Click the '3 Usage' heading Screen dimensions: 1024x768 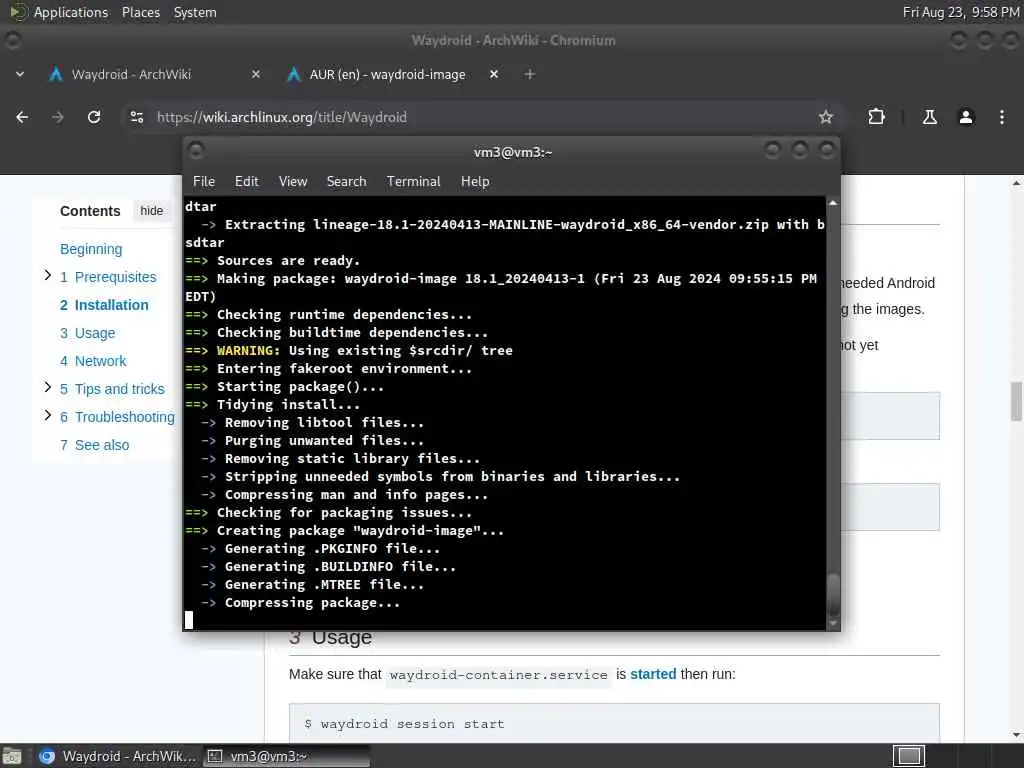click(330, 637)
